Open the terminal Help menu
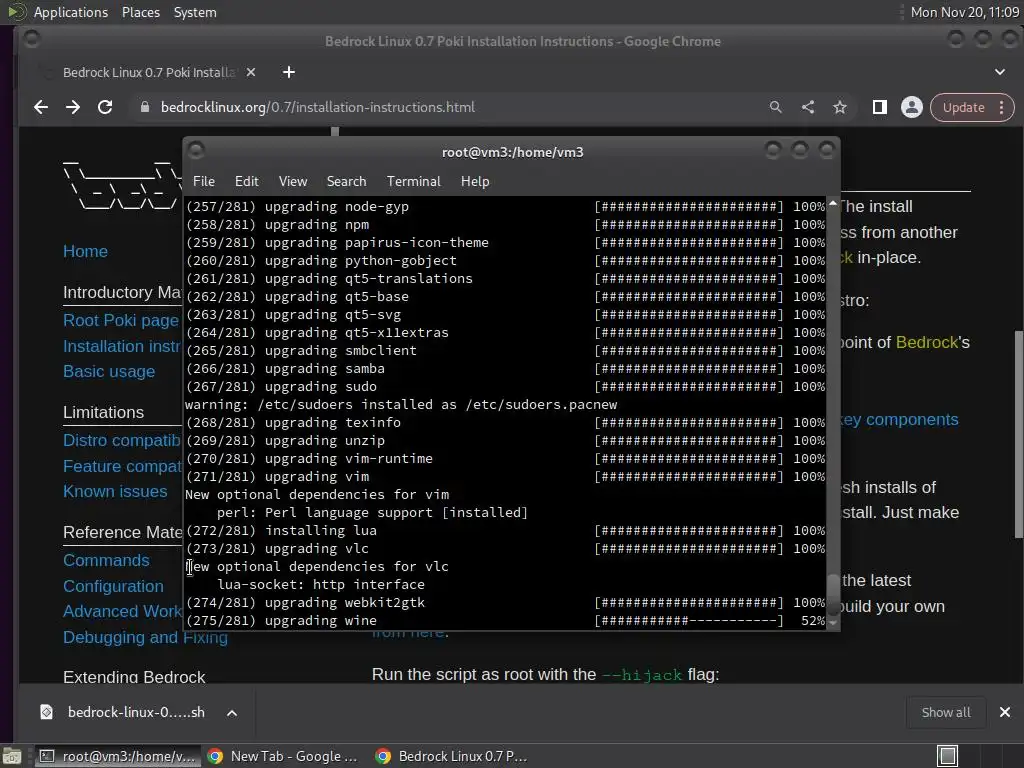 475,182
